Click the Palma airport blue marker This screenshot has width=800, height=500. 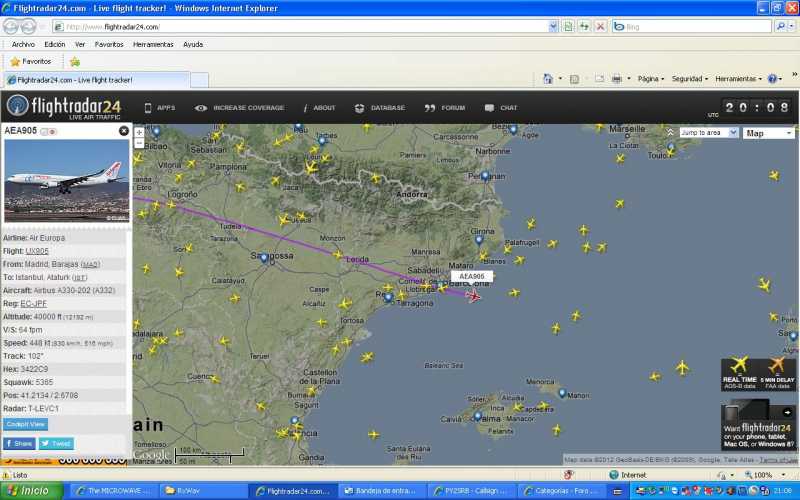pyautogui.click(x=478, y=417)
